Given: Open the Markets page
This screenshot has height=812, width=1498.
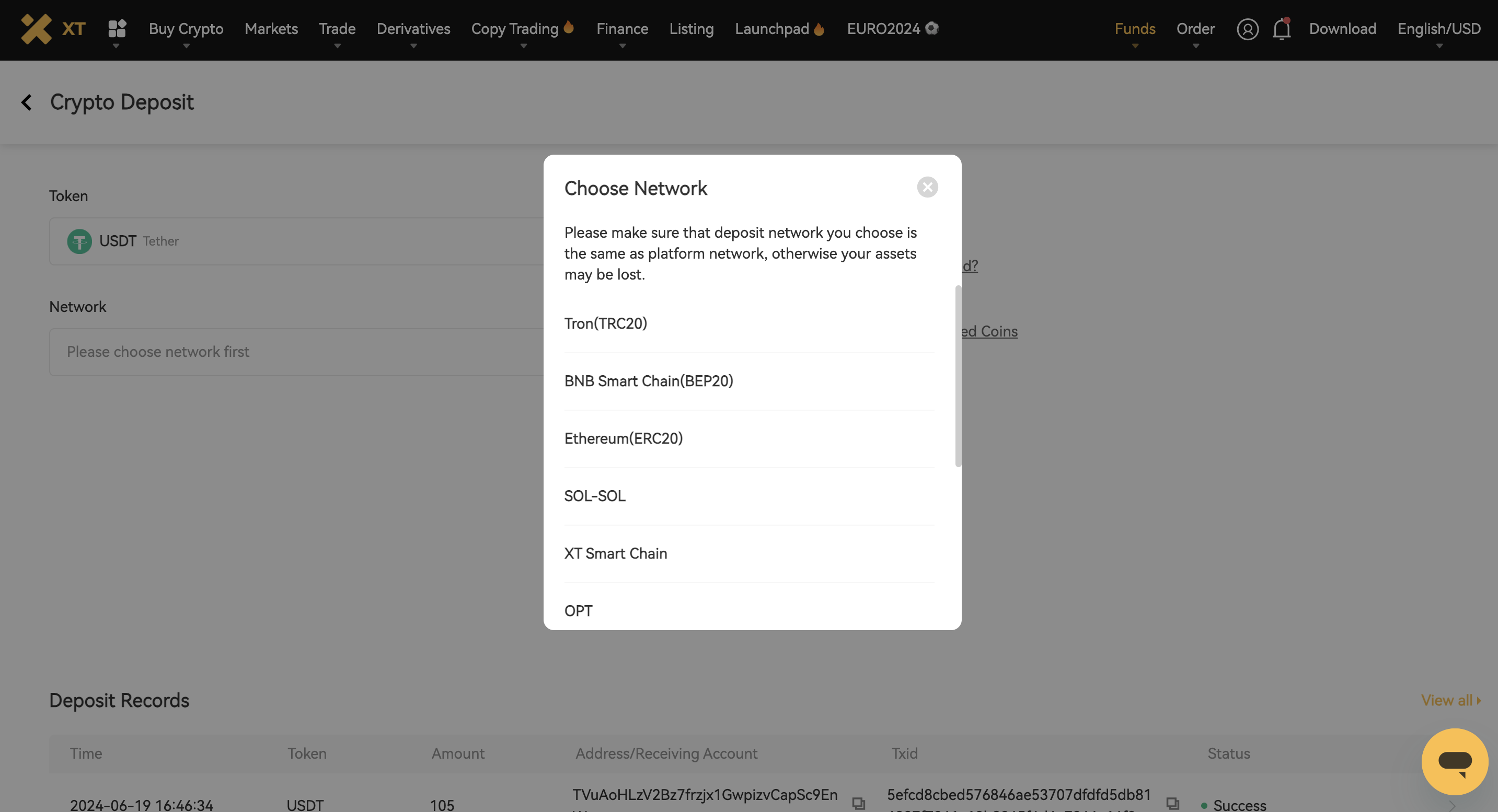Looking at the screenshot, I should 271,29.
